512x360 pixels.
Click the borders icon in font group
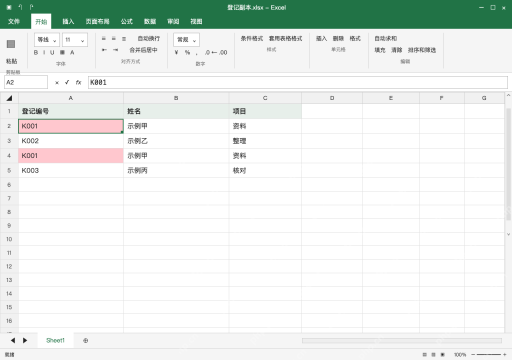click(62, 52)
